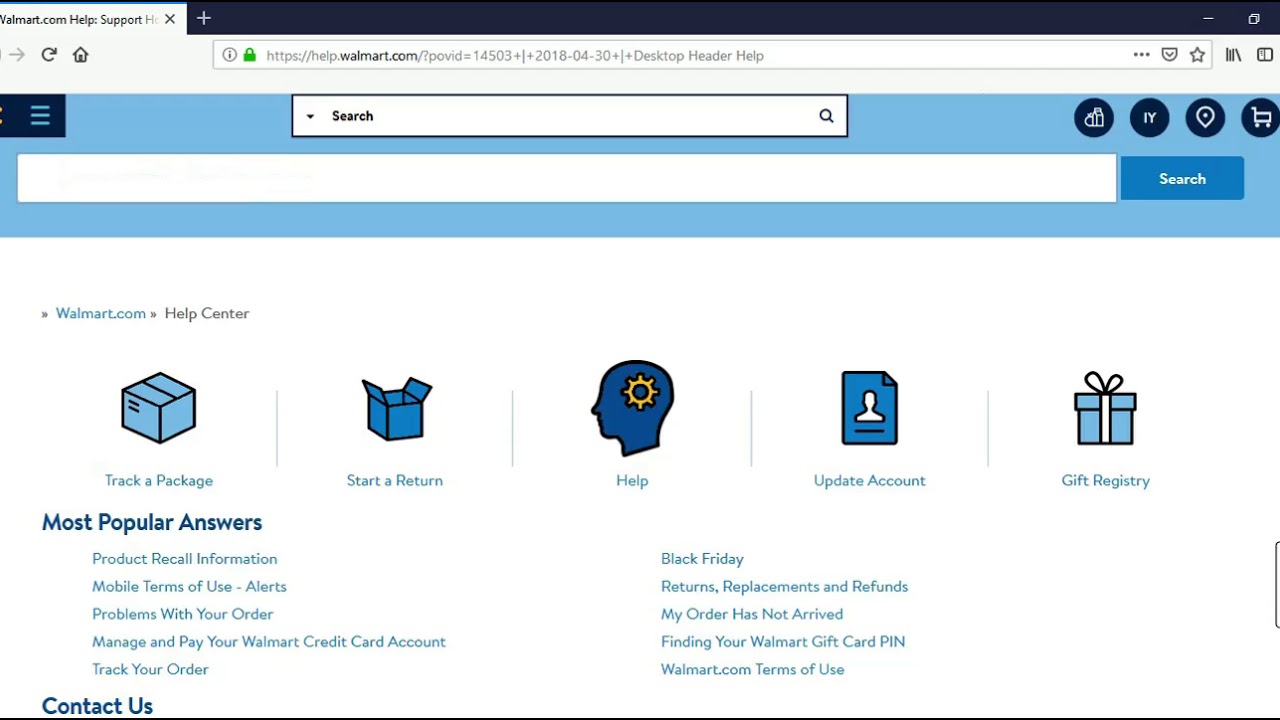Open Product Recall Information answer
This screenshot has width=1280, height=720.
click(x=185, y=559)
